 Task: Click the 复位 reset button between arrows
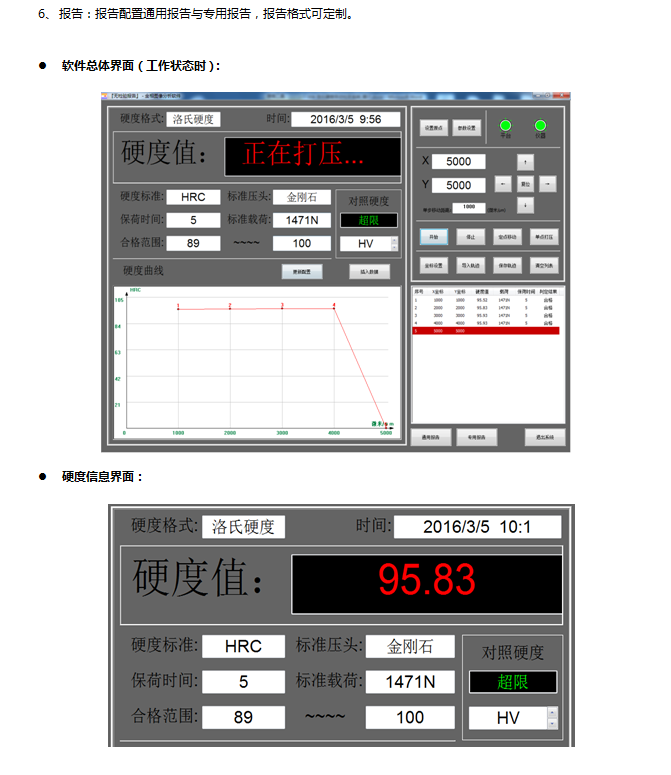click(x=525, y=184)
